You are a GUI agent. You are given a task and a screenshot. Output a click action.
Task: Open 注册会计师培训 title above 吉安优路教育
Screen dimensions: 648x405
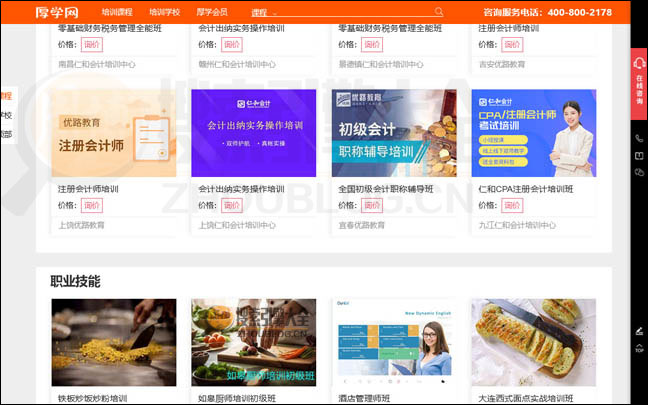click(x=509, y=29)
